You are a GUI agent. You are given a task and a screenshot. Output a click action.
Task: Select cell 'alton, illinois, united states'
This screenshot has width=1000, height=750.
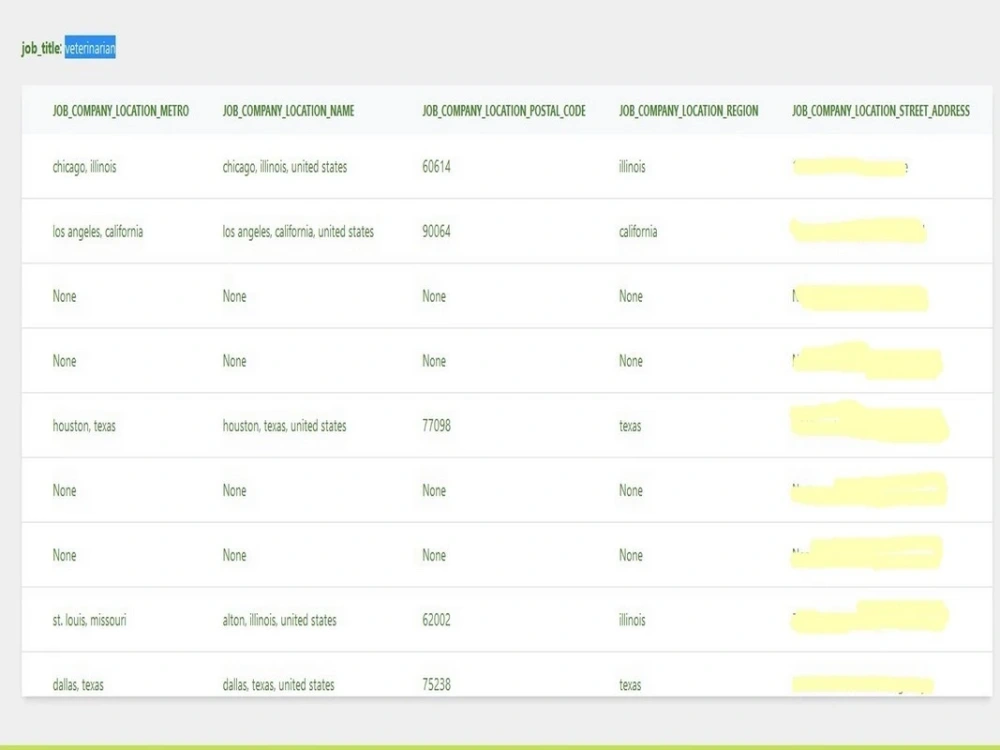[279, 620]
